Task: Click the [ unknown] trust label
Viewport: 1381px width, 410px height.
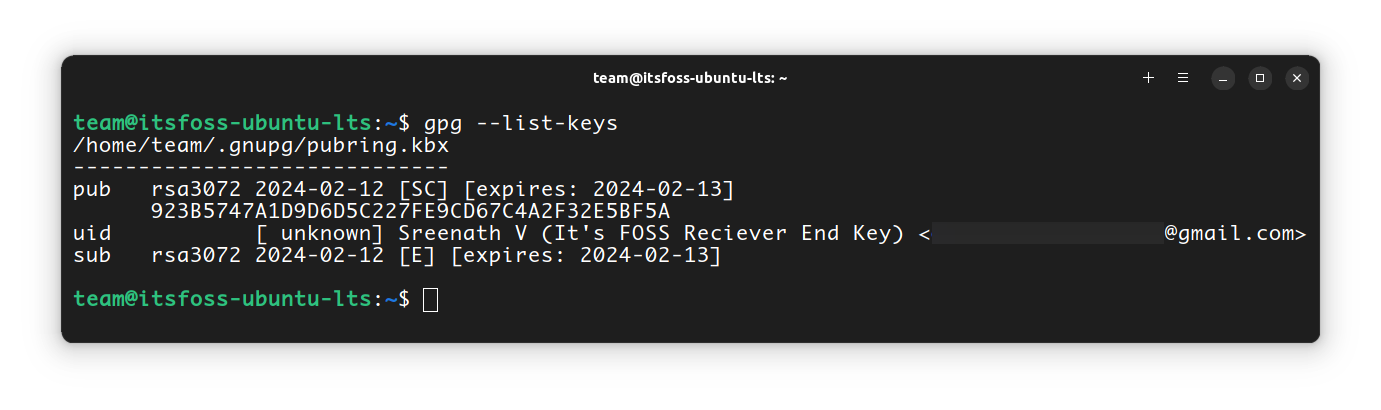Action: (321, 234)
